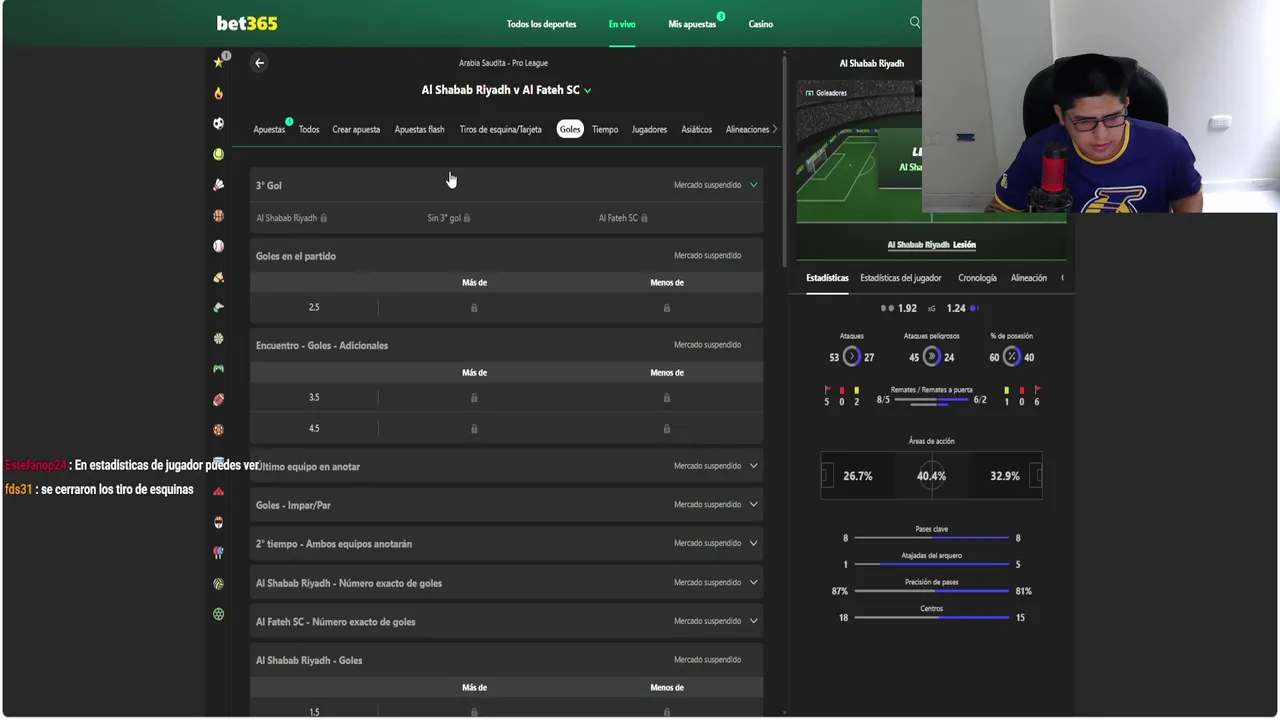Viewport: 1280px width, 720px height.
Task: Go back with the left arrow
Action: pyautogui.click(x=259, y=63)
